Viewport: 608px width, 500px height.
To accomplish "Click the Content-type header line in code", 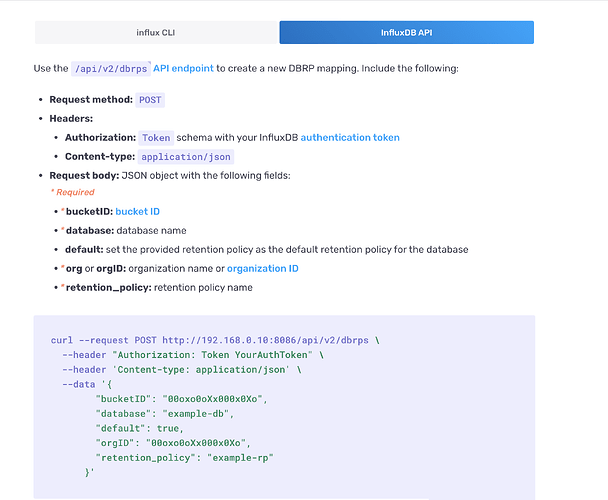I will point(181,370).
